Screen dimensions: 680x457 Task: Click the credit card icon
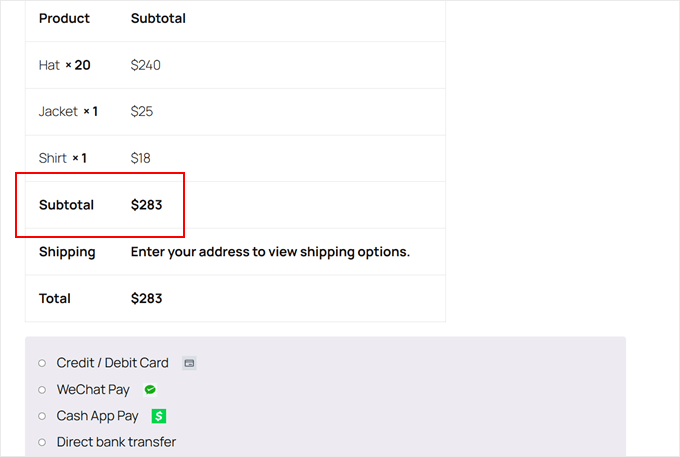click(189, 363)
